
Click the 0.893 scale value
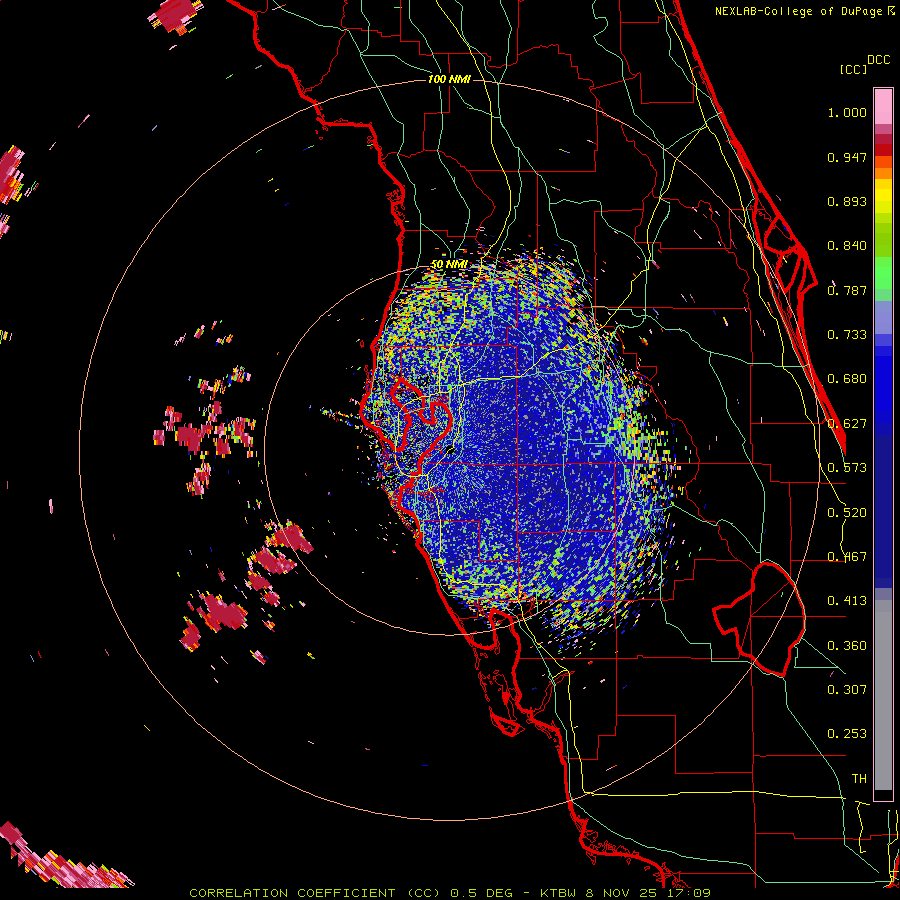[x=847, y=201]
